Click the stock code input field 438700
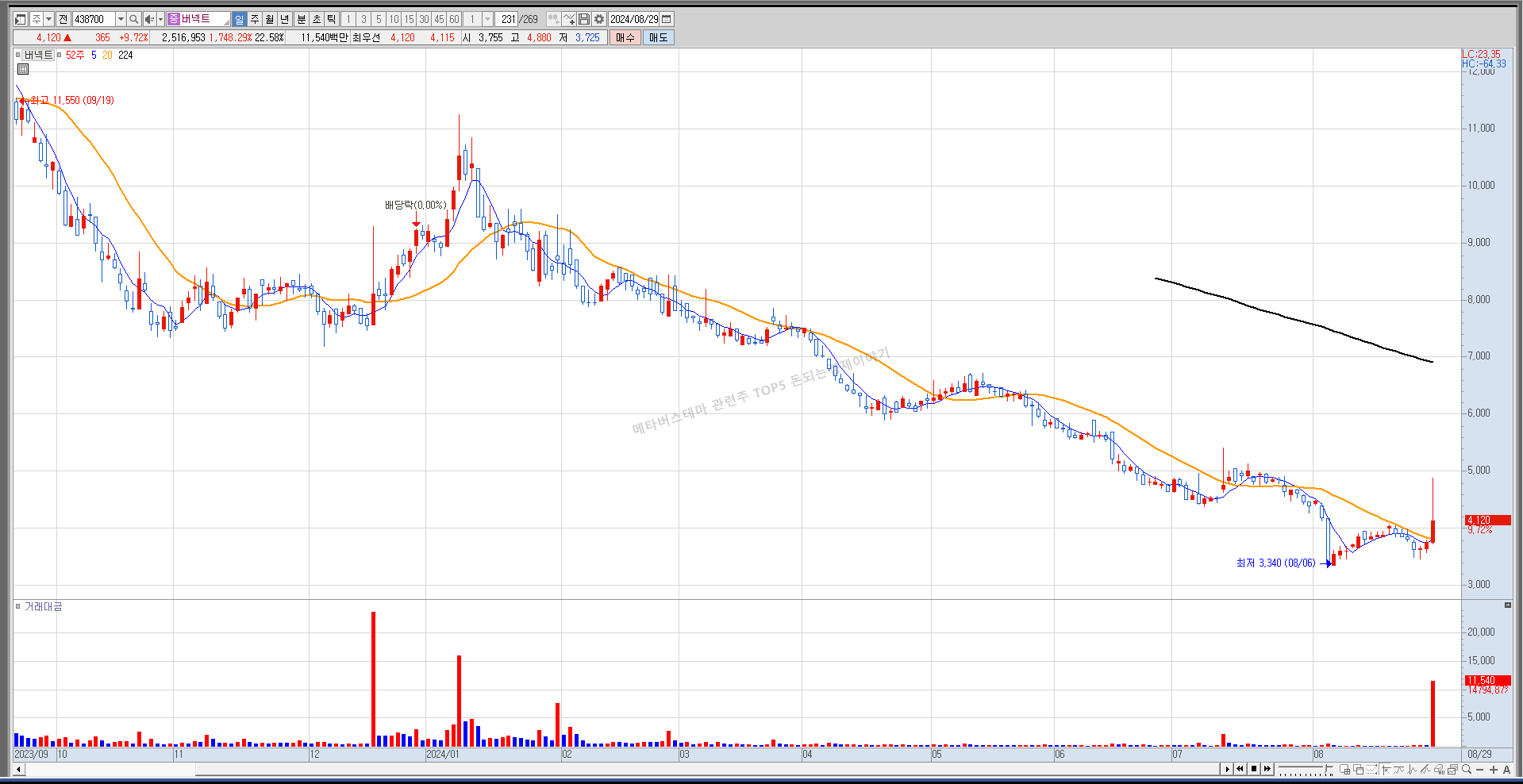Image resolution: width=1523 pixels, height=784 pixels. [94, 19]
